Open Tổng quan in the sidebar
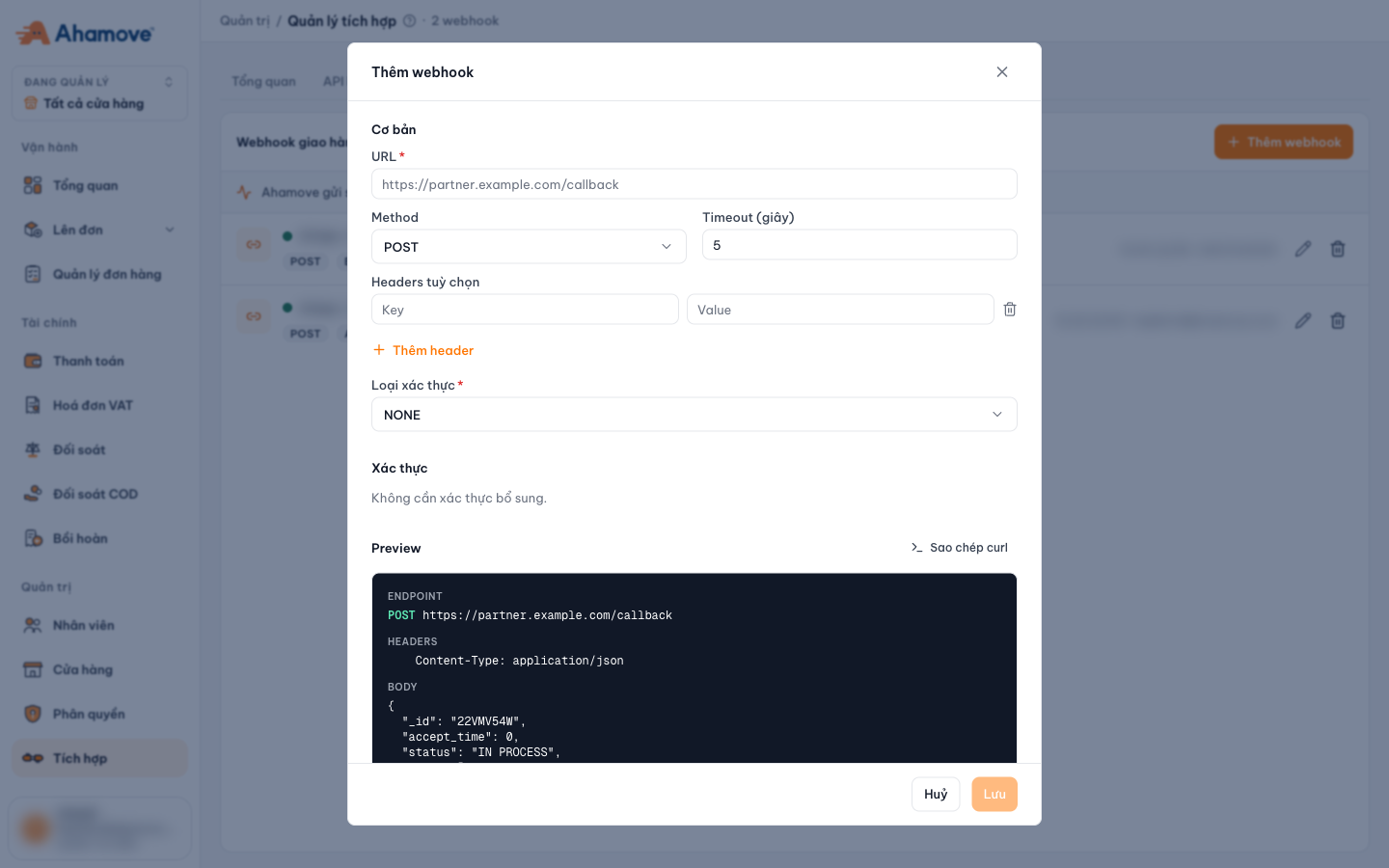Image resolution: width=1389 pixels, height=868 pixels. click(99, 185)
